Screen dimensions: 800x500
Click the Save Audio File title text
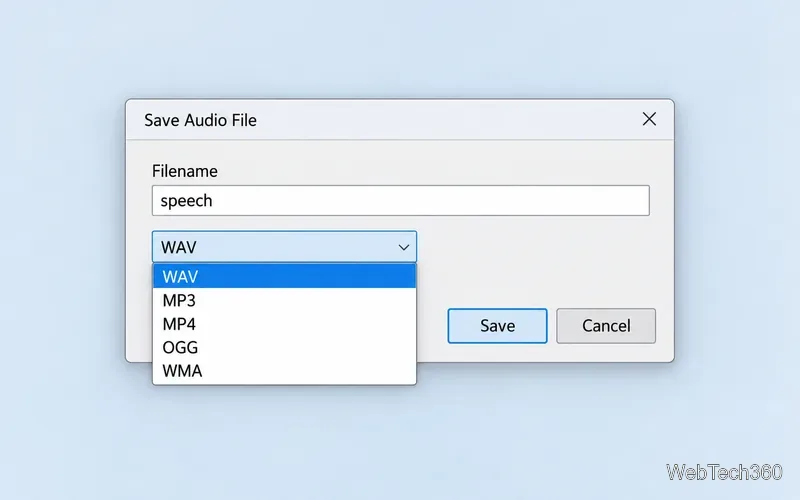[201, 120]
